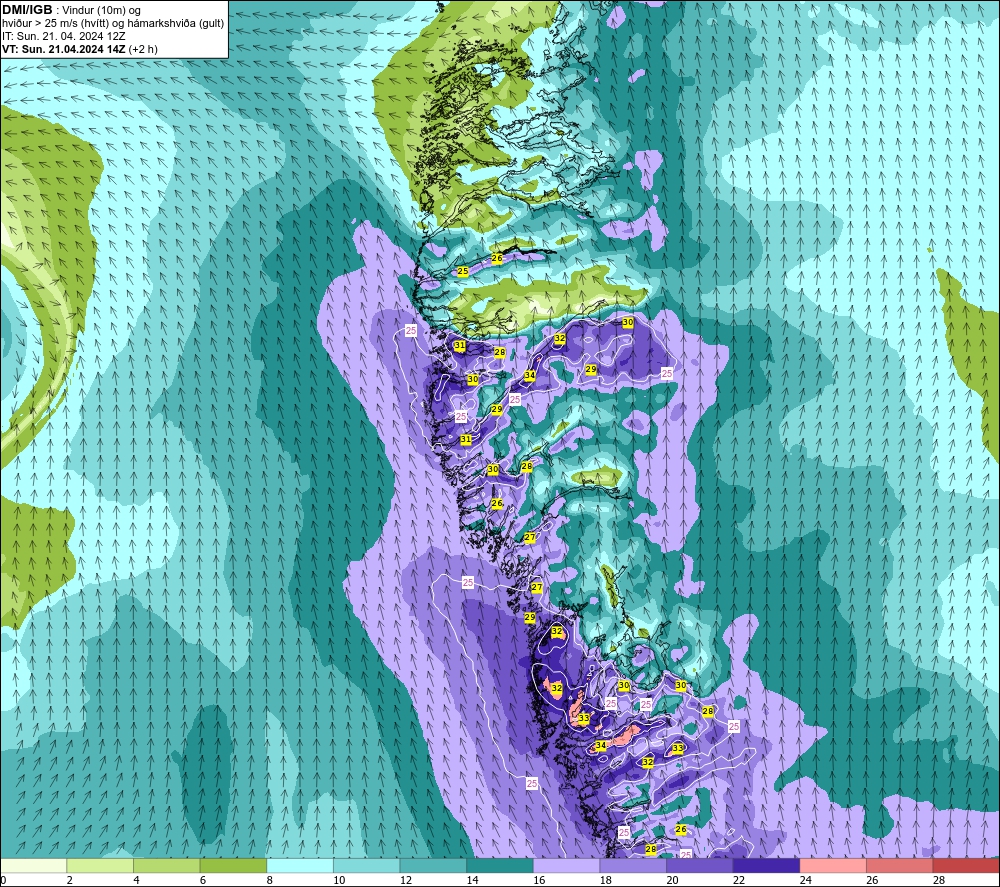Click the 'IT: Sun. 21. 04. 2024 12Z' line

click(x=64, y=36)
